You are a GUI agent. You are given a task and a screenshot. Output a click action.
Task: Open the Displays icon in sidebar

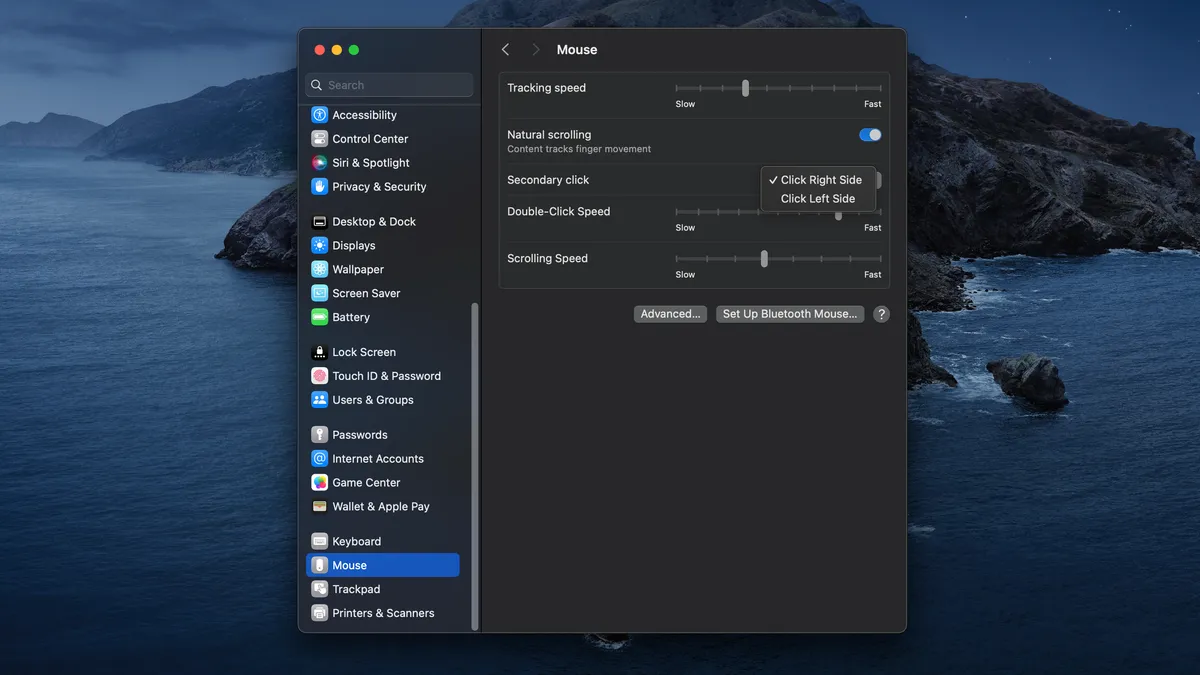tap(319, 246)
